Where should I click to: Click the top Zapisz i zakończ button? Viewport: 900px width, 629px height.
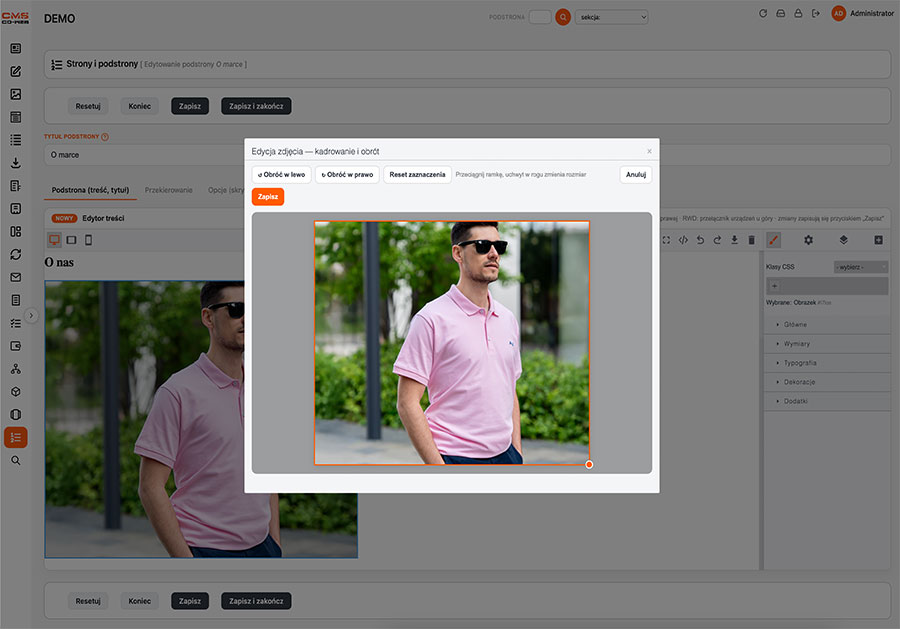pos(256,106)
